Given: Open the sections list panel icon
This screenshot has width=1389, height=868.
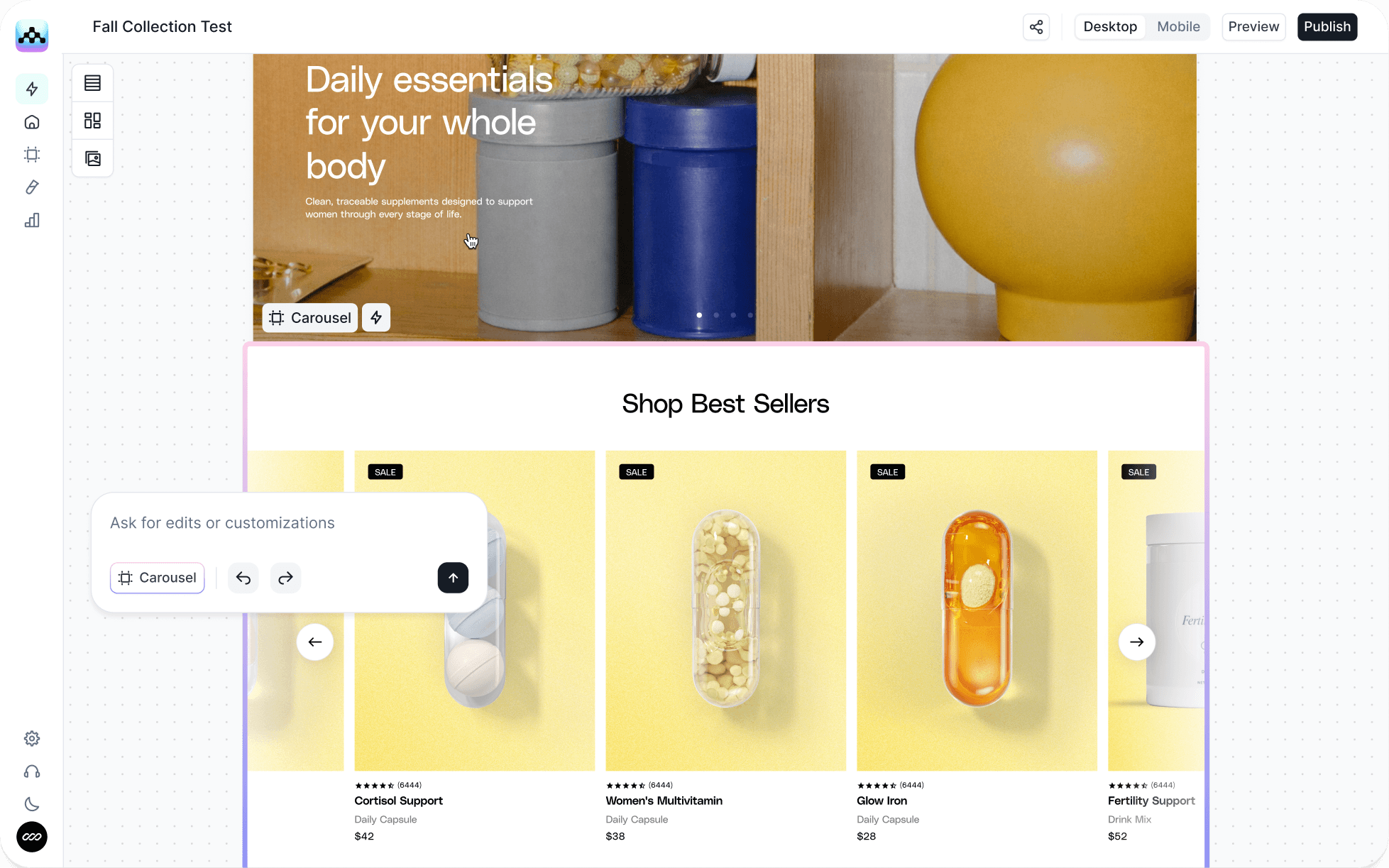Looking at the screenshot, I should coord(92,83).
